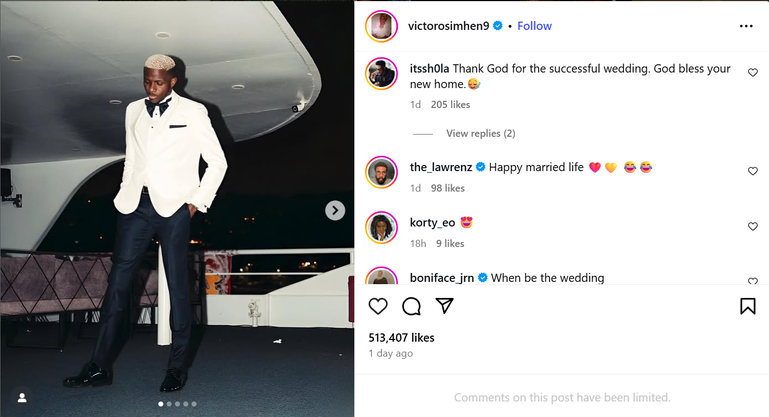The image size is (769, 417).
Task: Open the three-dot more options menu
Action: 746,26
